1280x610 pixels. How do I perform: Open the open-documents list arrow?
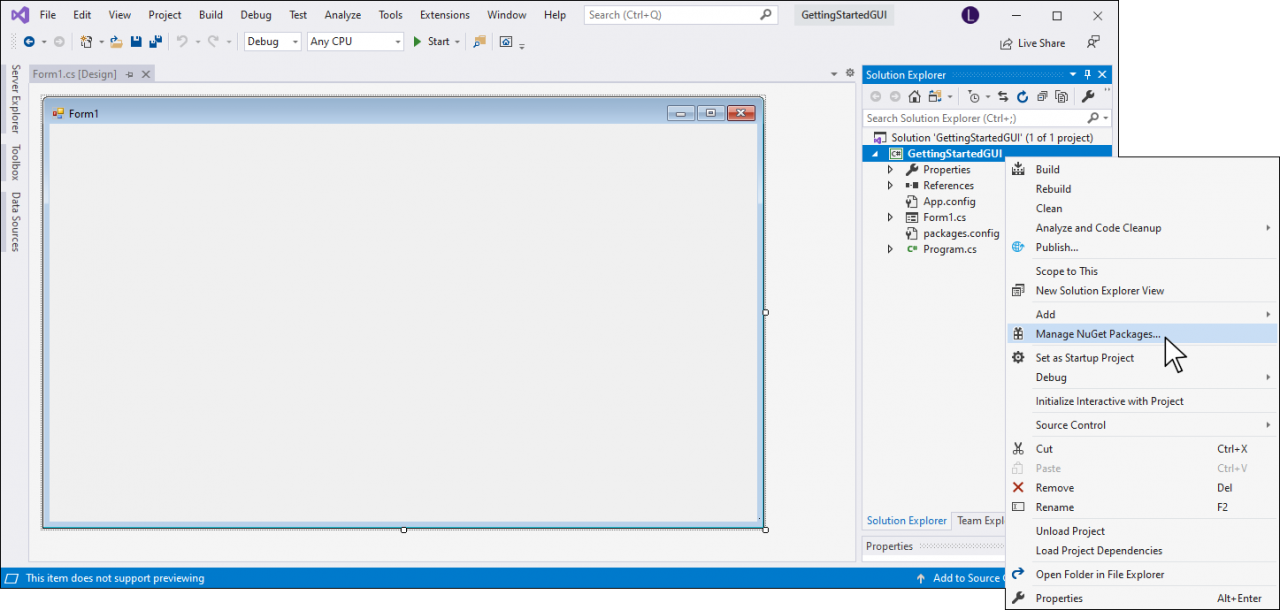point(834,74)
